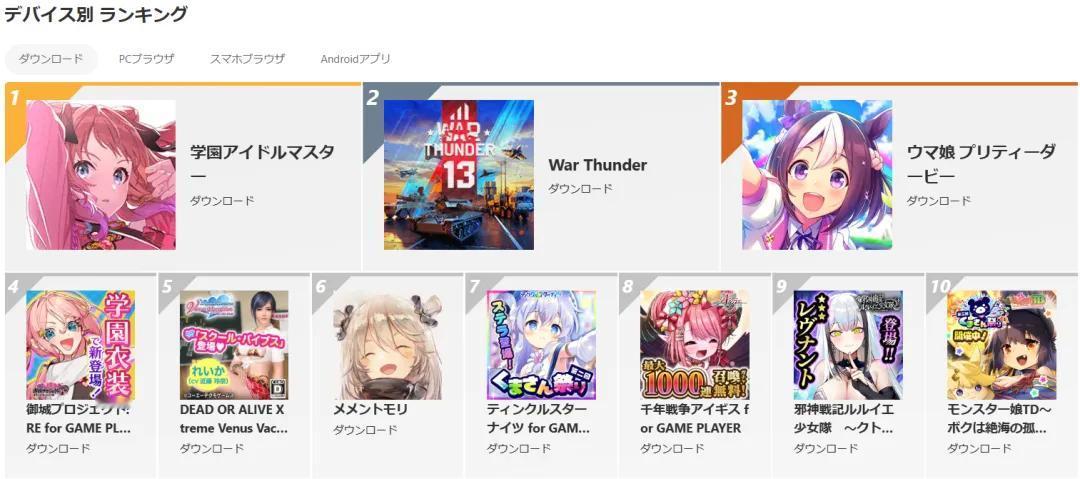
Task: Select the 千年戦争アイギス game image
Action: tap(695, 345)
